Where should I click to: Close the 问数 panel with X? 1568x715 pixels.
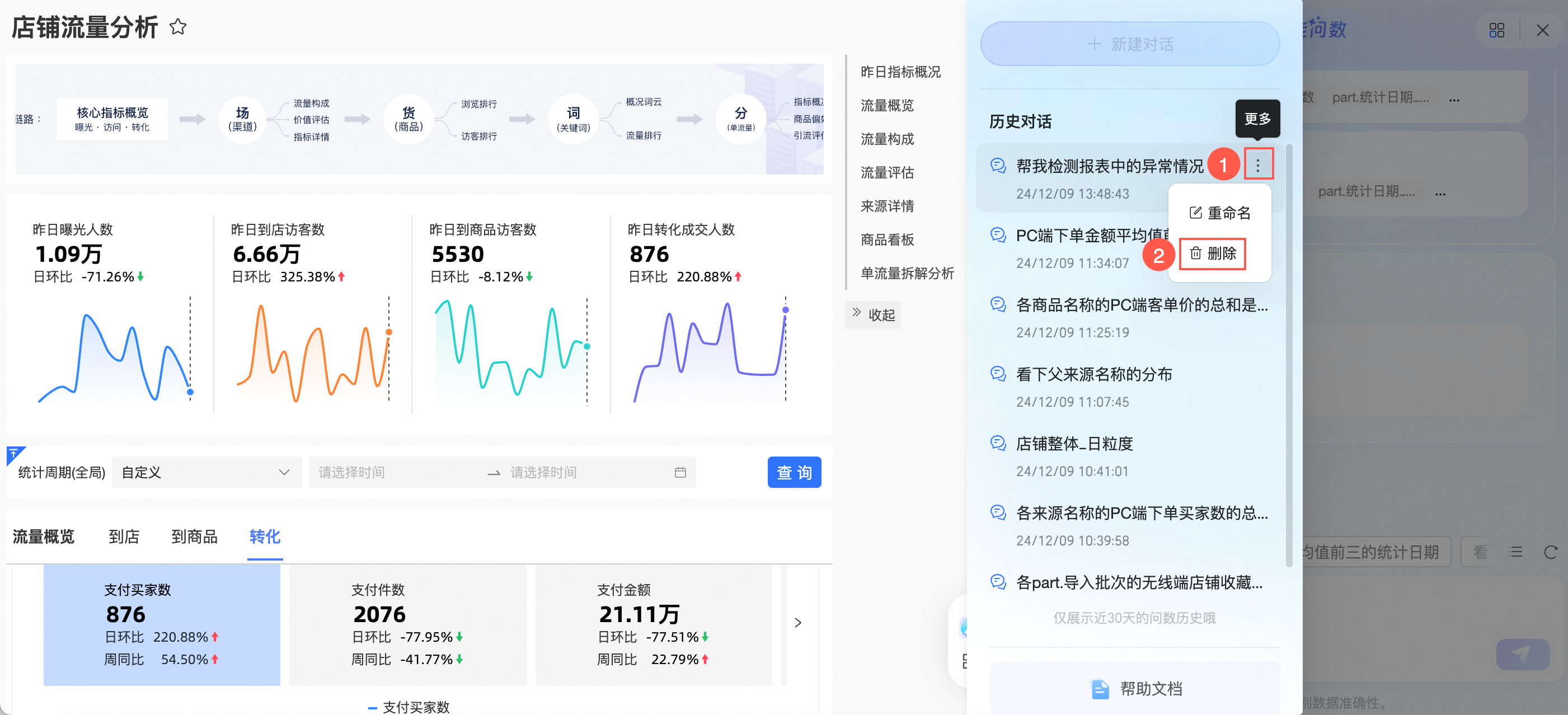click(1542, 30)
